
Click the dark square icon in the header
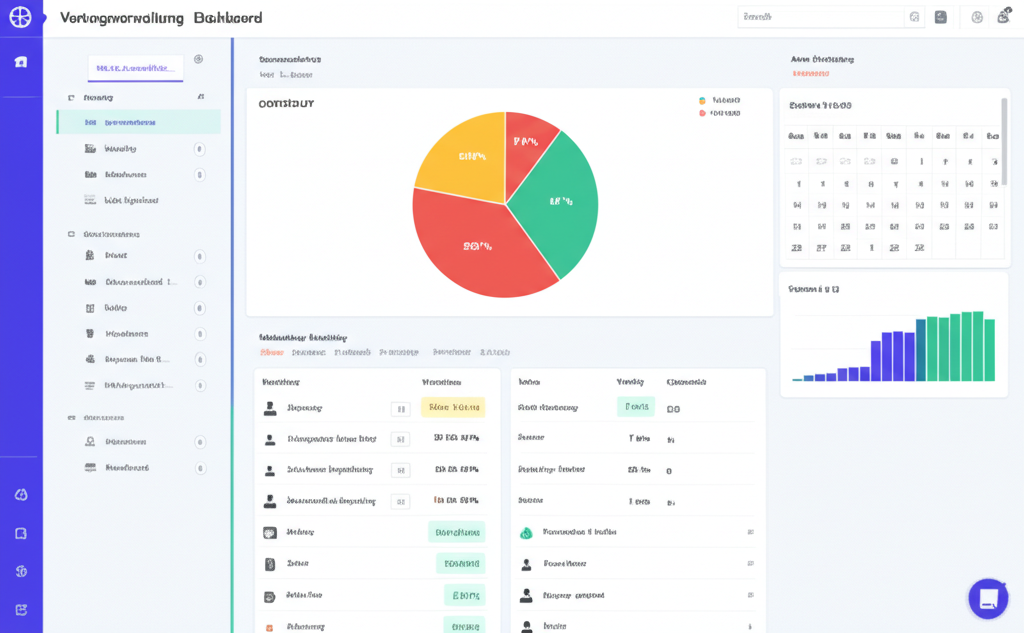[x=941, y=17]
